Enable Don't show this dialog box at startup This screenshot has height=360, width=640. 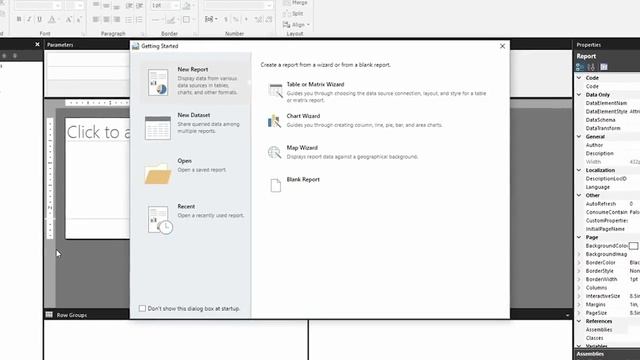(142, 309)
